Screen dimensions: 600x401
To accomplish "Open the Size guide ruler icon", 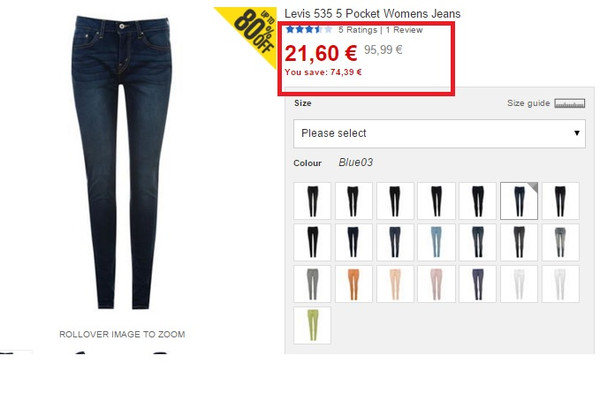I will 570,103.
